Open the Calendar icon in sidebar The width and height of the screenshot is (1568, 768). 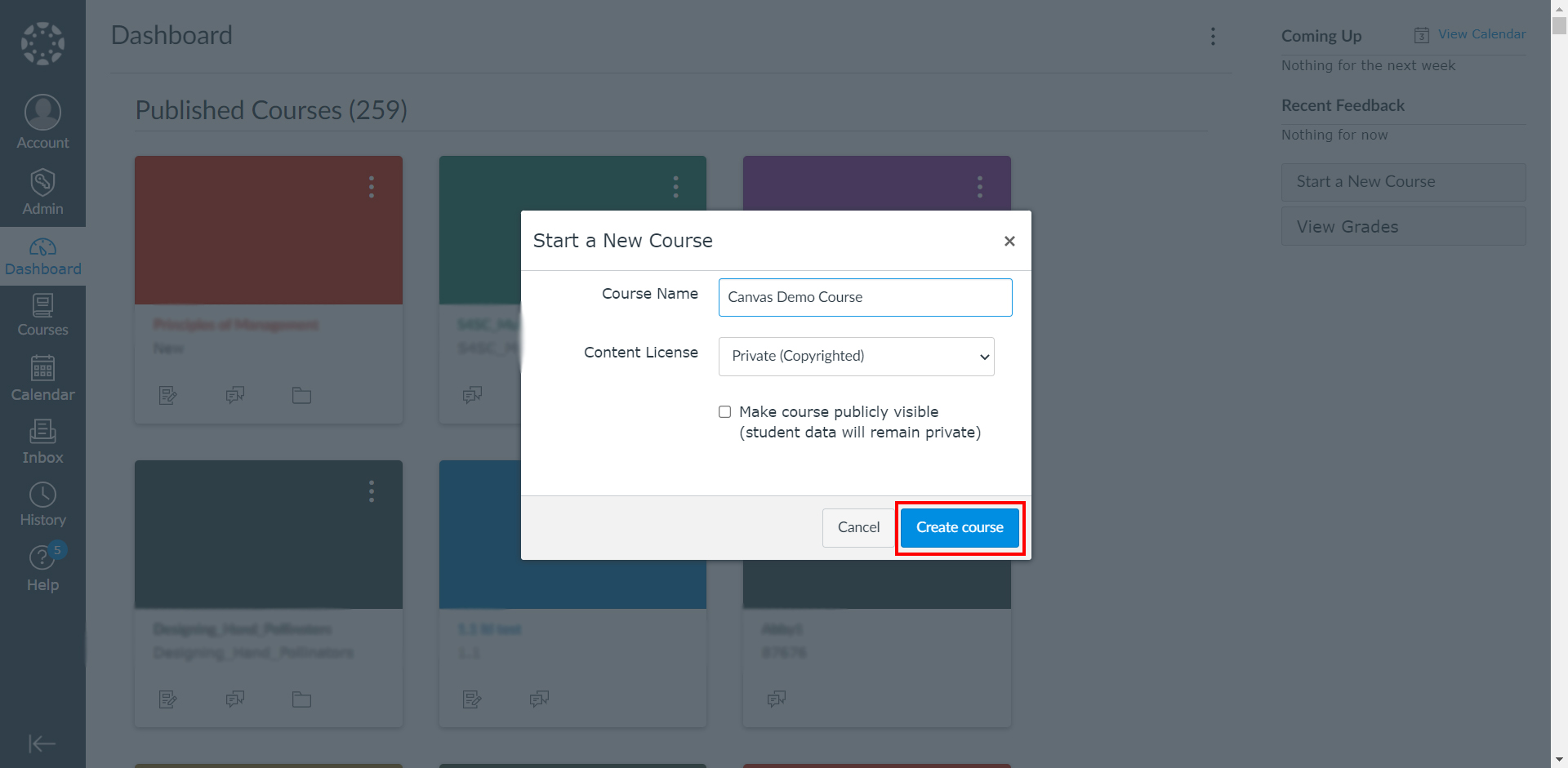tap(42, 368)
